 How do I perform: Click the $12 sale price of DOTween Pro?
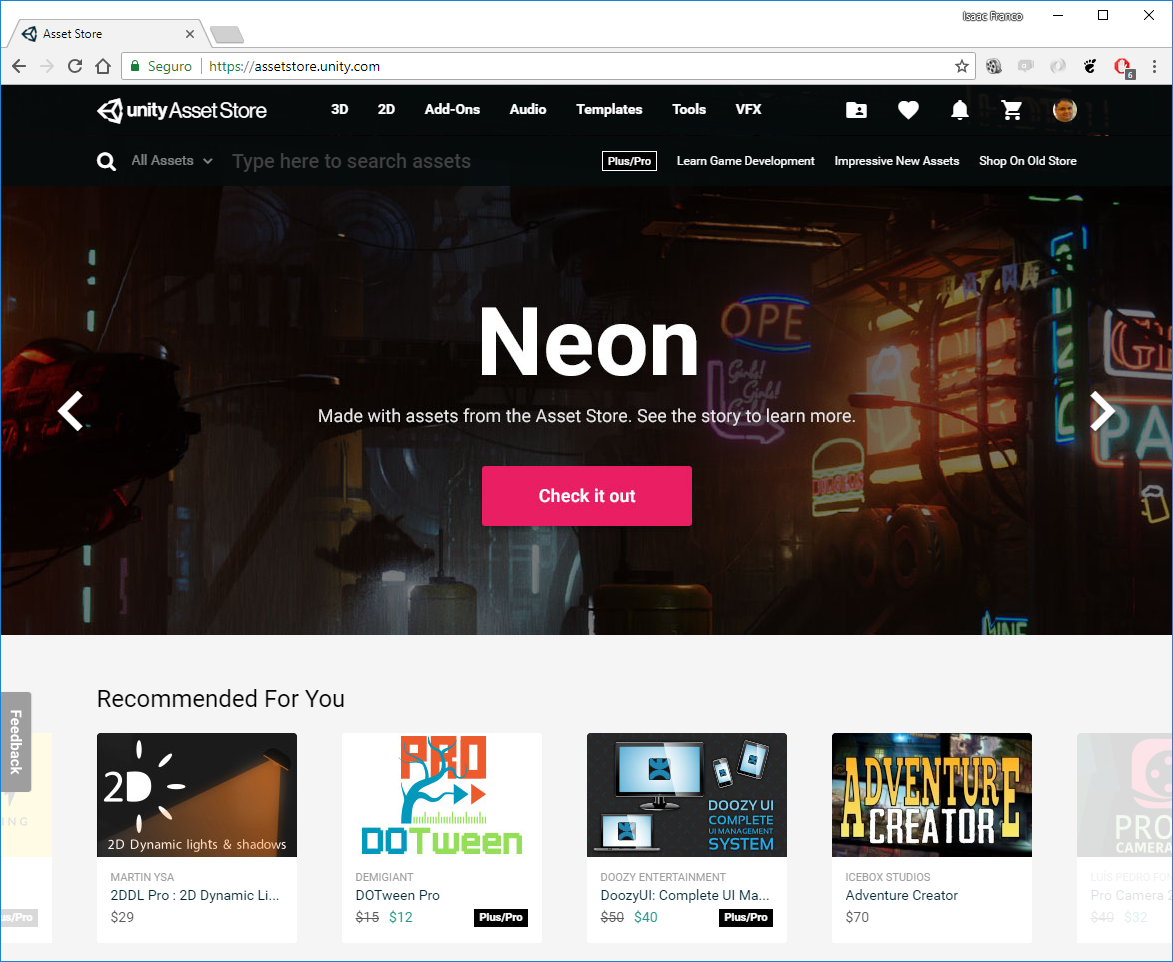(401, 917)
